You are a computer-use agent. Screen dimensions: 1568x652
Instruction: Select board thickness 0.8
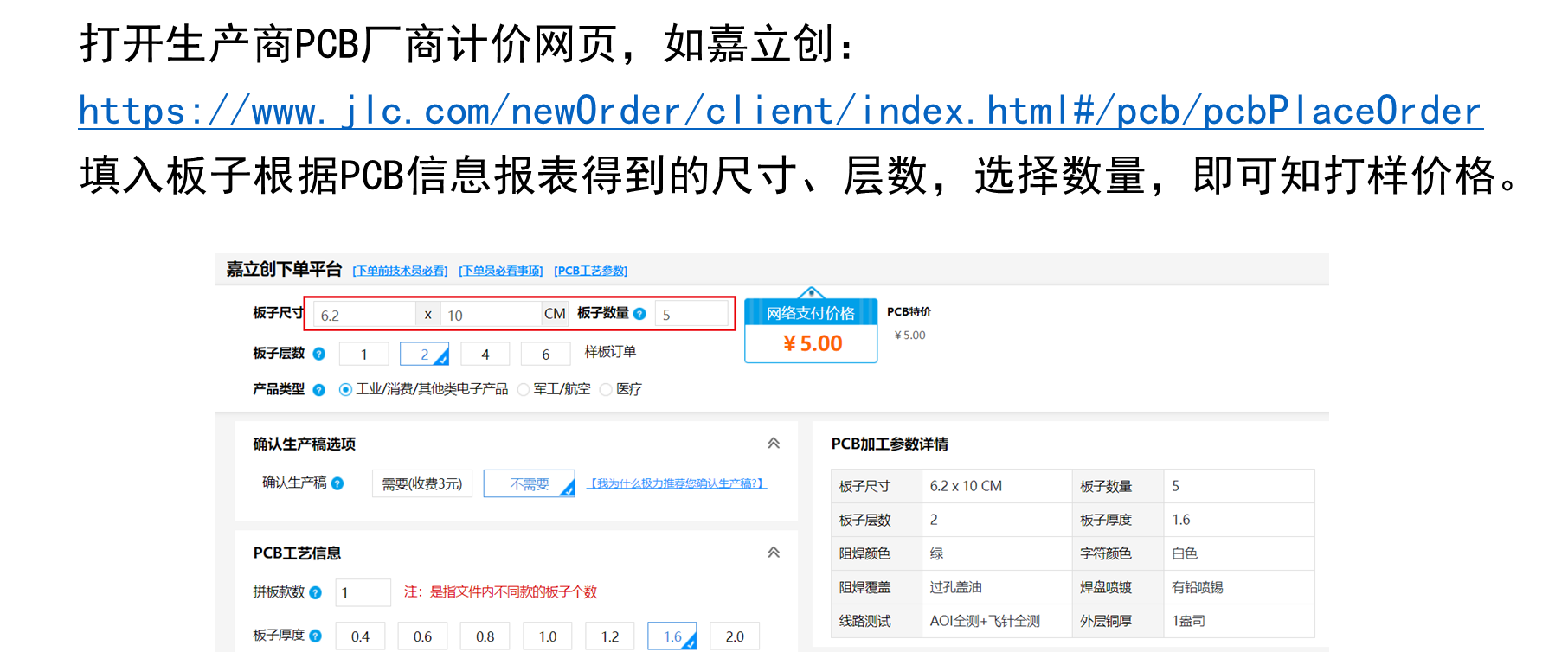[x=485, y=636]
